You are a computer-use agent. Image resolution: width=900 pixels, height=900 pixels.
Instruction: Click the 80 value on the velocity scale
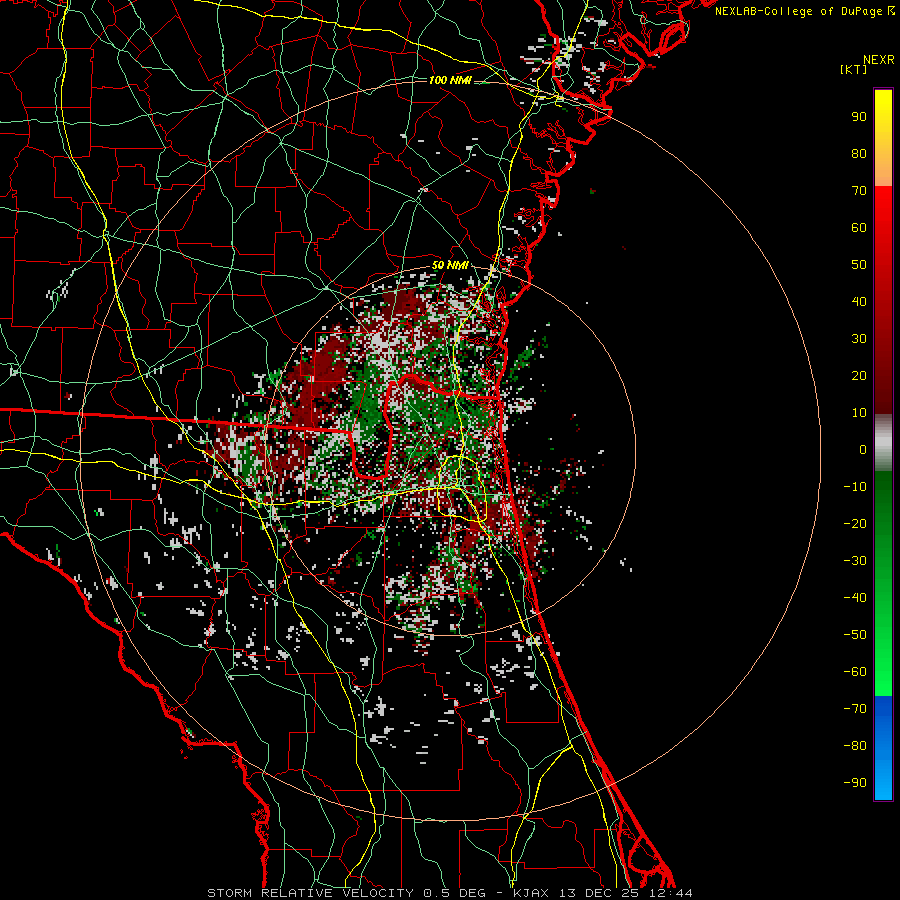pos(859,154)
